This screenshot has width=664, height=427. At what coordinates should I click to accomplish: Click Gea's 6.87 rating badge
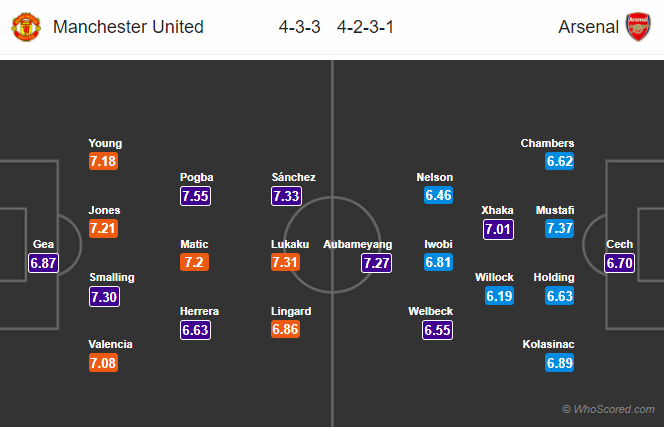coord(42,263)
